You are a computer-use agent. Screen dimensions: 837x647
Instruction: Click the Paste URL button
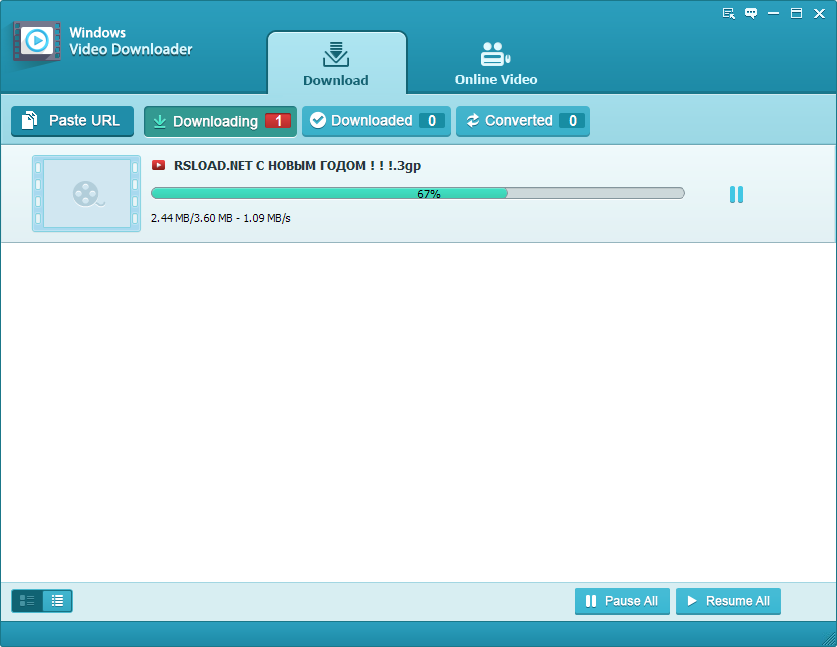pos(73,121)
